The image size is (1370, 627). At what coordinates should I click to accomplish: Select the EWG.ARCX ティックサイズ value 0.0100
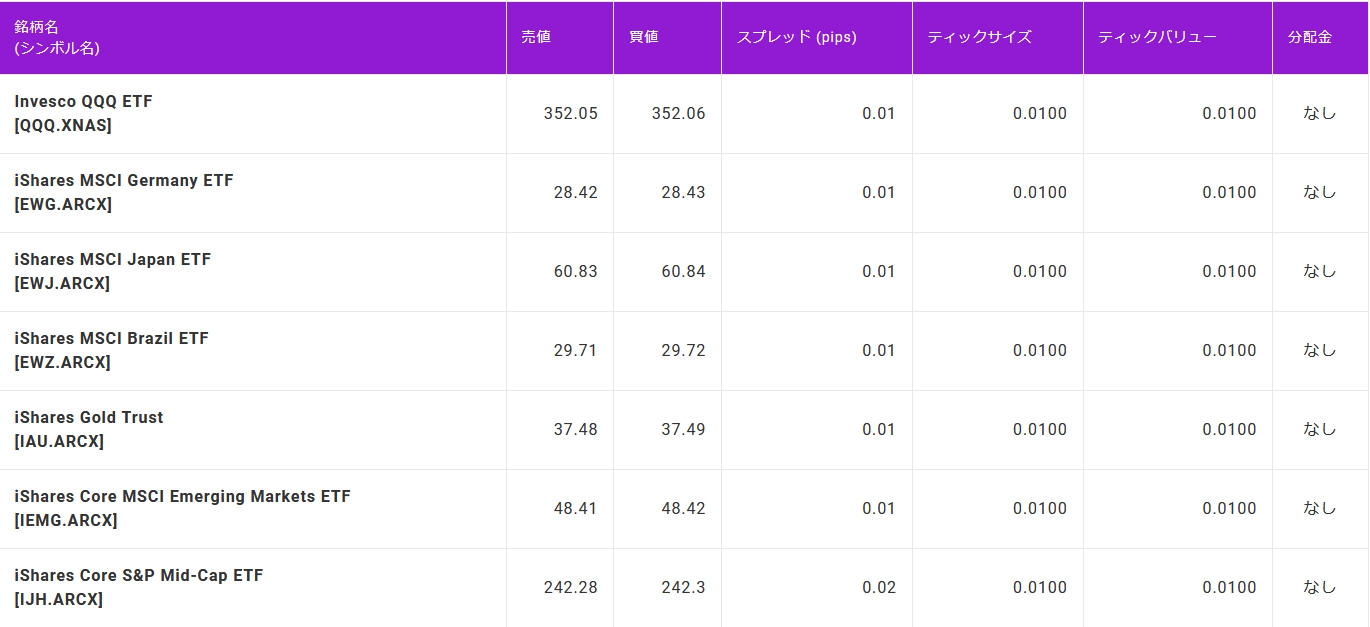[1040, 192]
